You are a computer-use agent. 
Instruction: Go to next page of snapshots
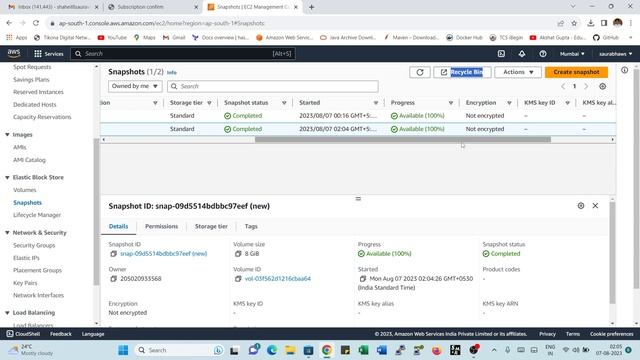586,87
